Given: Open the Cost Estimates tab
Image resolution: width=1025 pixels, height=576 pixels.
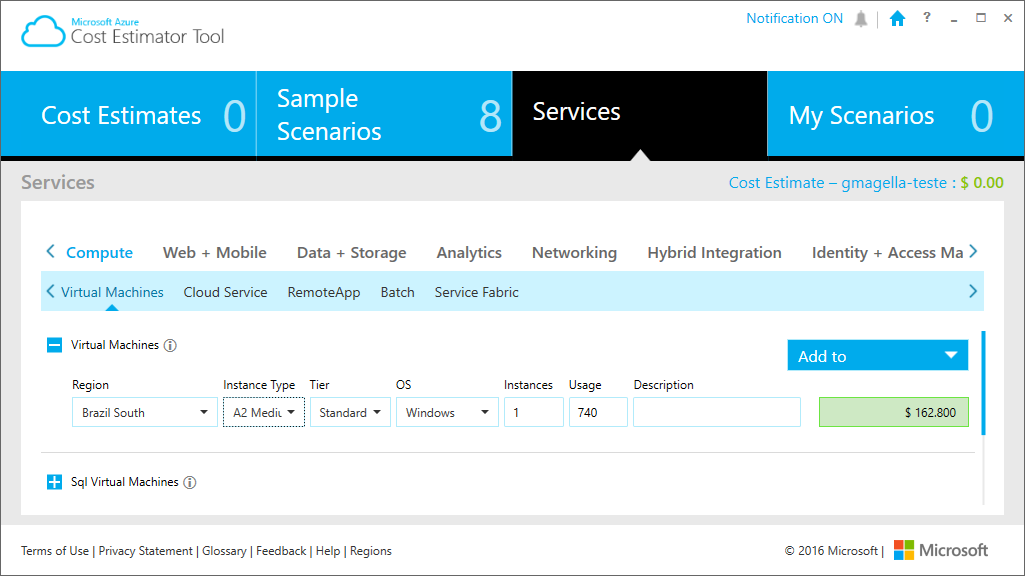Looking at the screenshot, I should coord(128,114).
